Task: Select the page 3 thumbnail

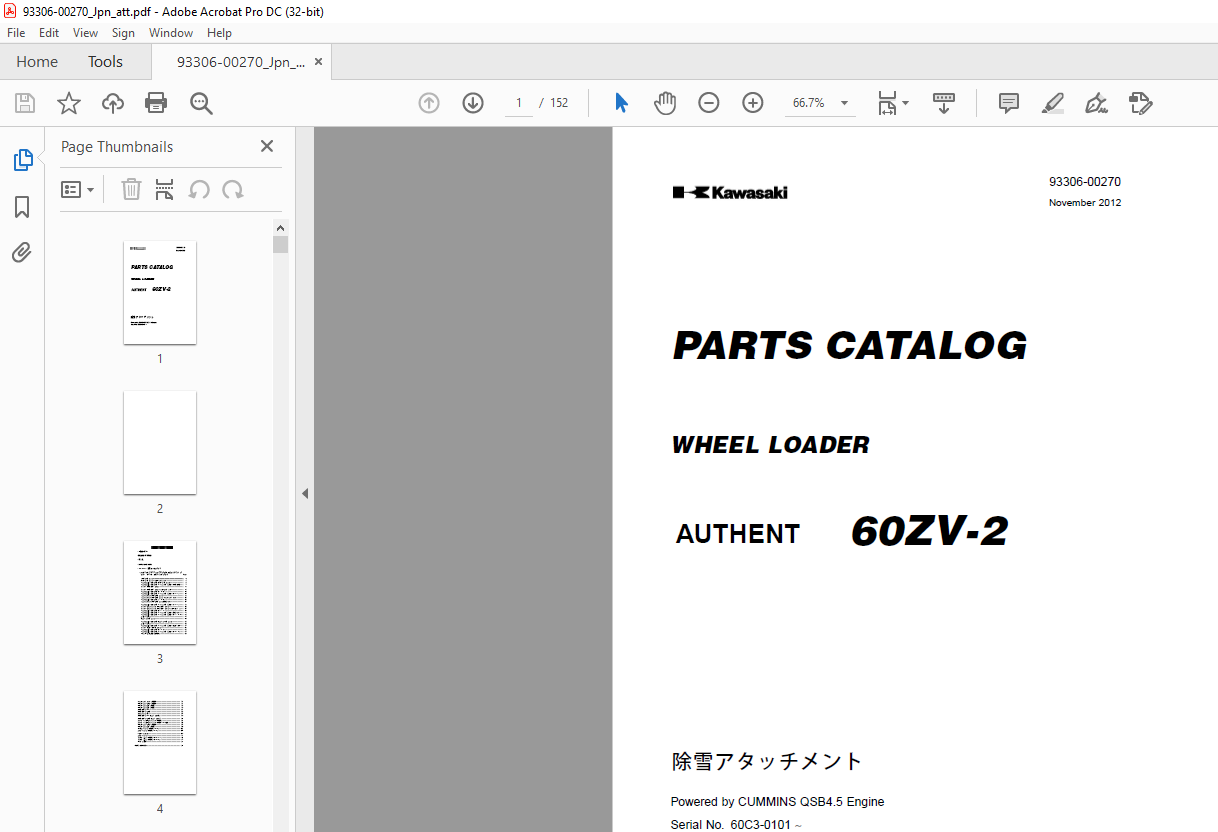Action: (160, 592)
